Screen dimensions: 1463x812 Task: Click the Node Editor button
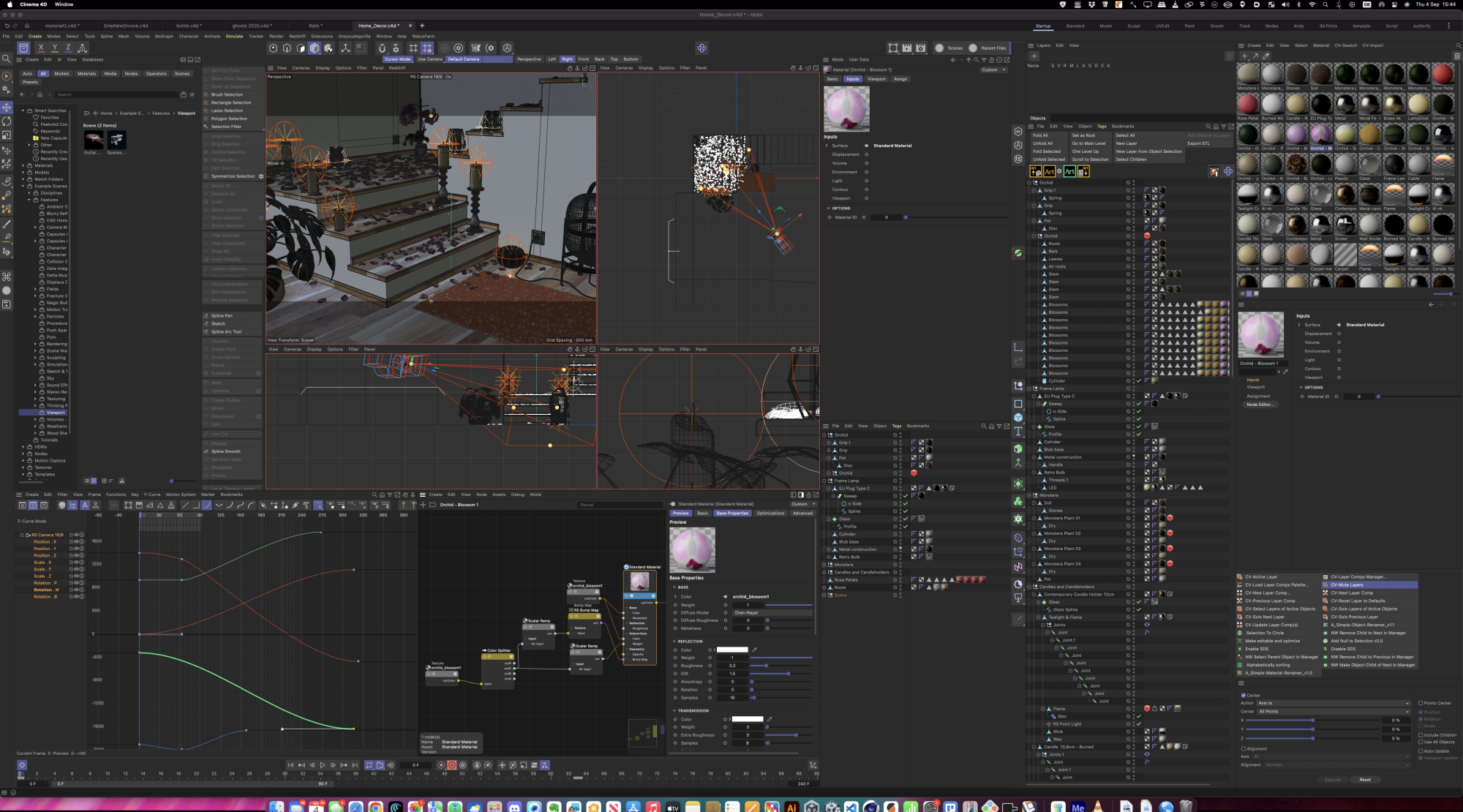pos(1260,405)
